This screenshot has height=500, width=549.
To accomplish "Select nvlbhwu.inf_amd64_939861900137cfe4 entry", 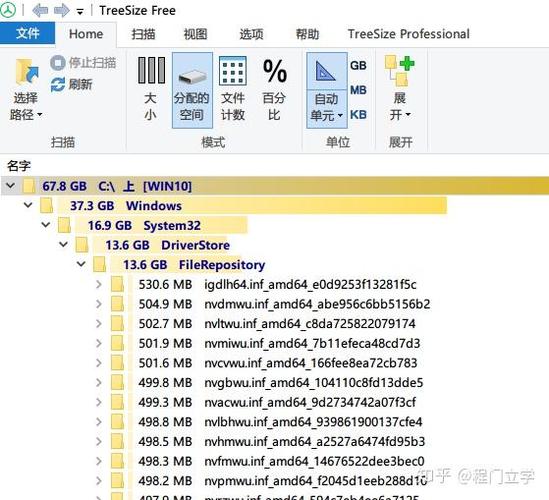I will (313, 422).
